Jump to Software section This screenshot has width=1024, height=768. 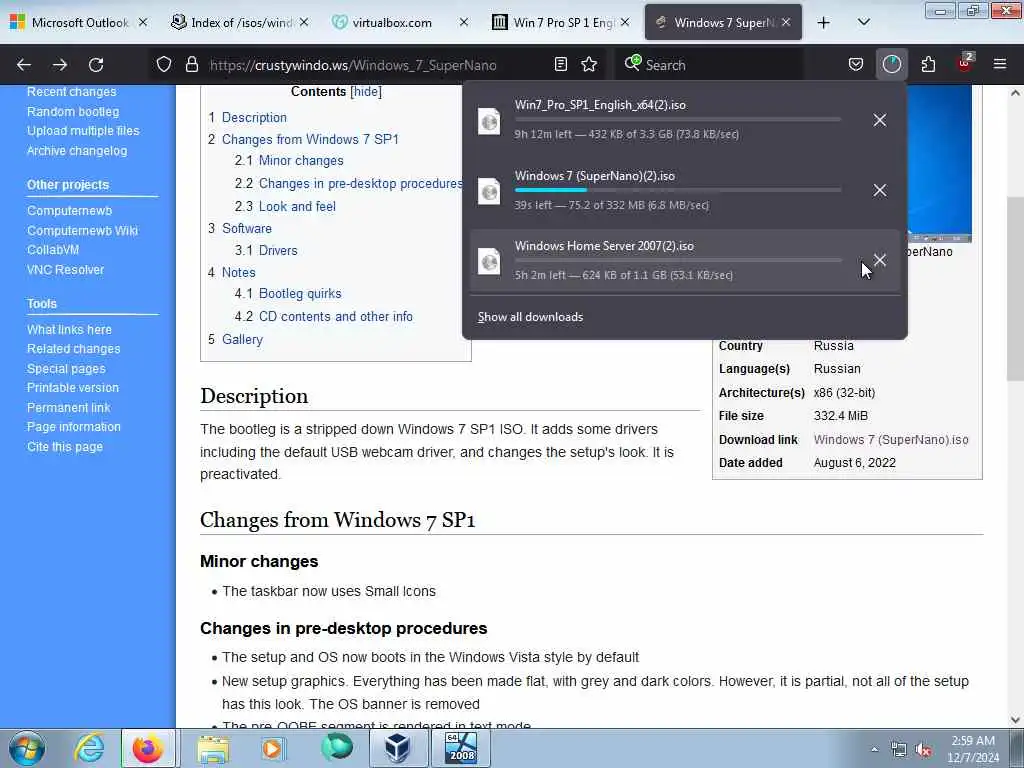tap(246, 229)
